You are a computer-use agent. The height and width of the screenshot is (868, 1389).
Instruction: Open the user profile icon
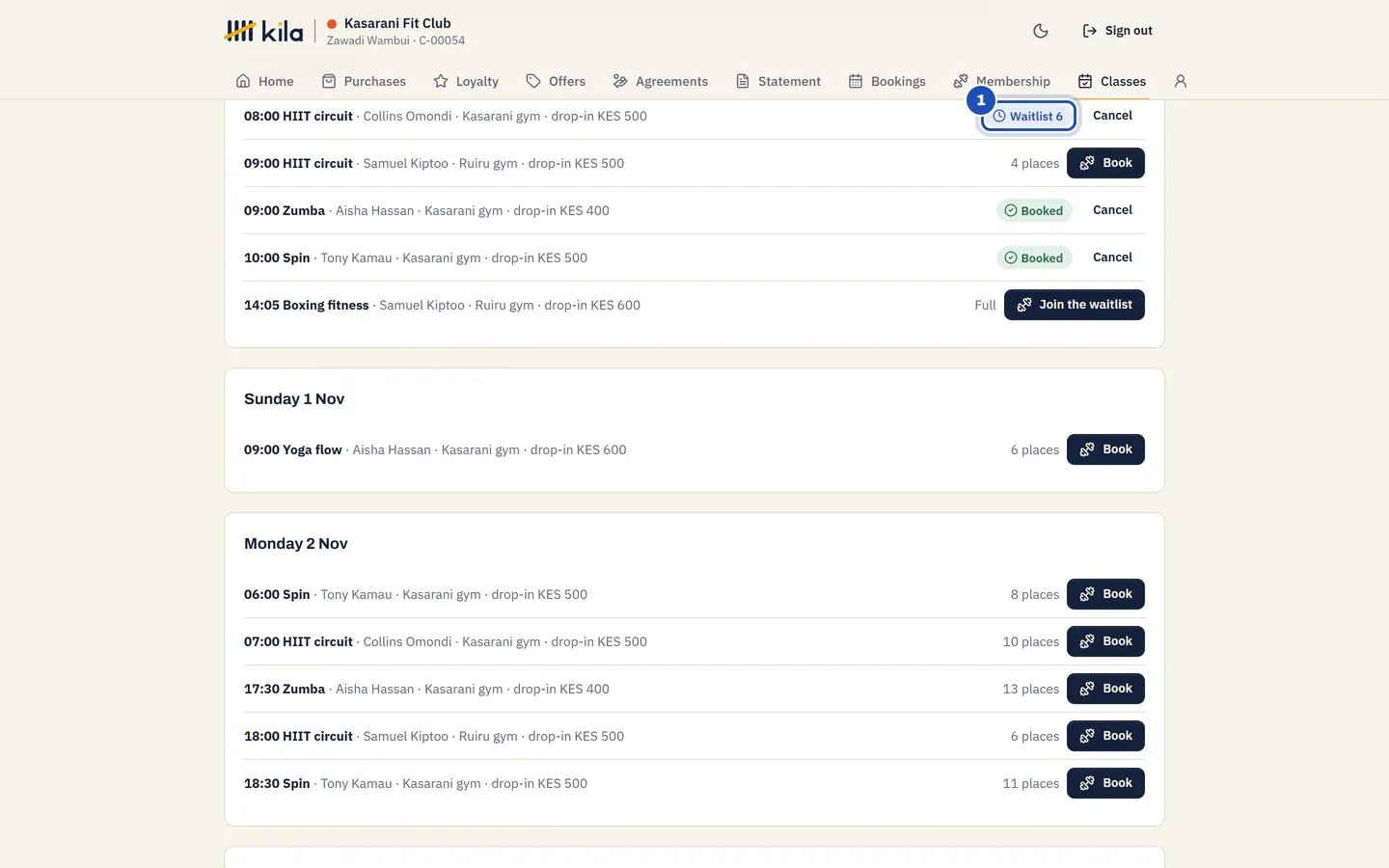point(1181,81)
